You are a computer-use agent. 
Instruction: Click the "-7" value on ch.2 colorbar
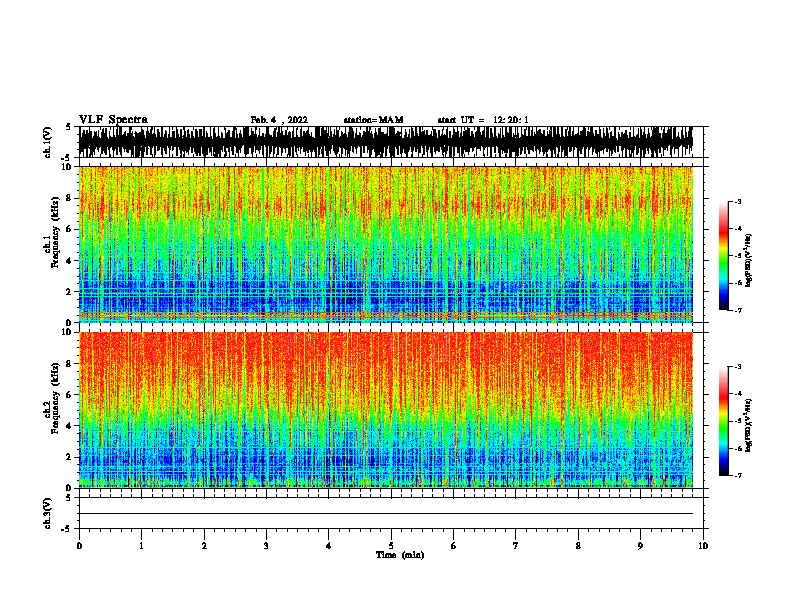pos(738,476)
